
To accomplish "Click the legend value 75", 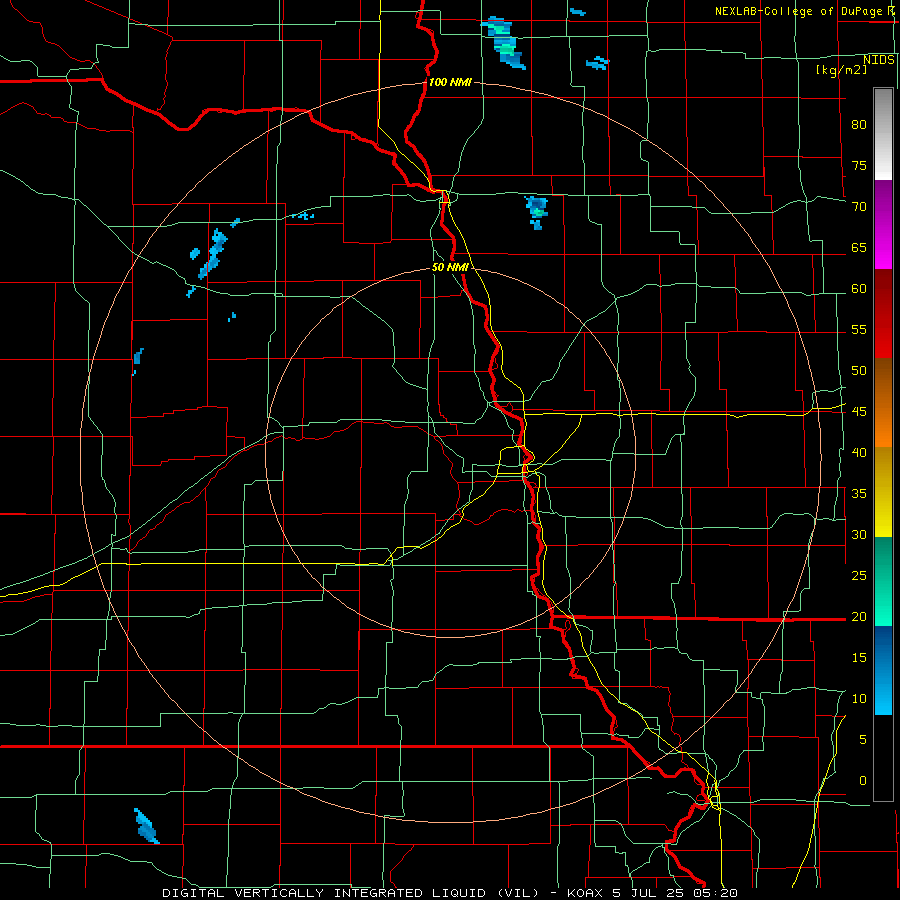I will coord(859,165).
